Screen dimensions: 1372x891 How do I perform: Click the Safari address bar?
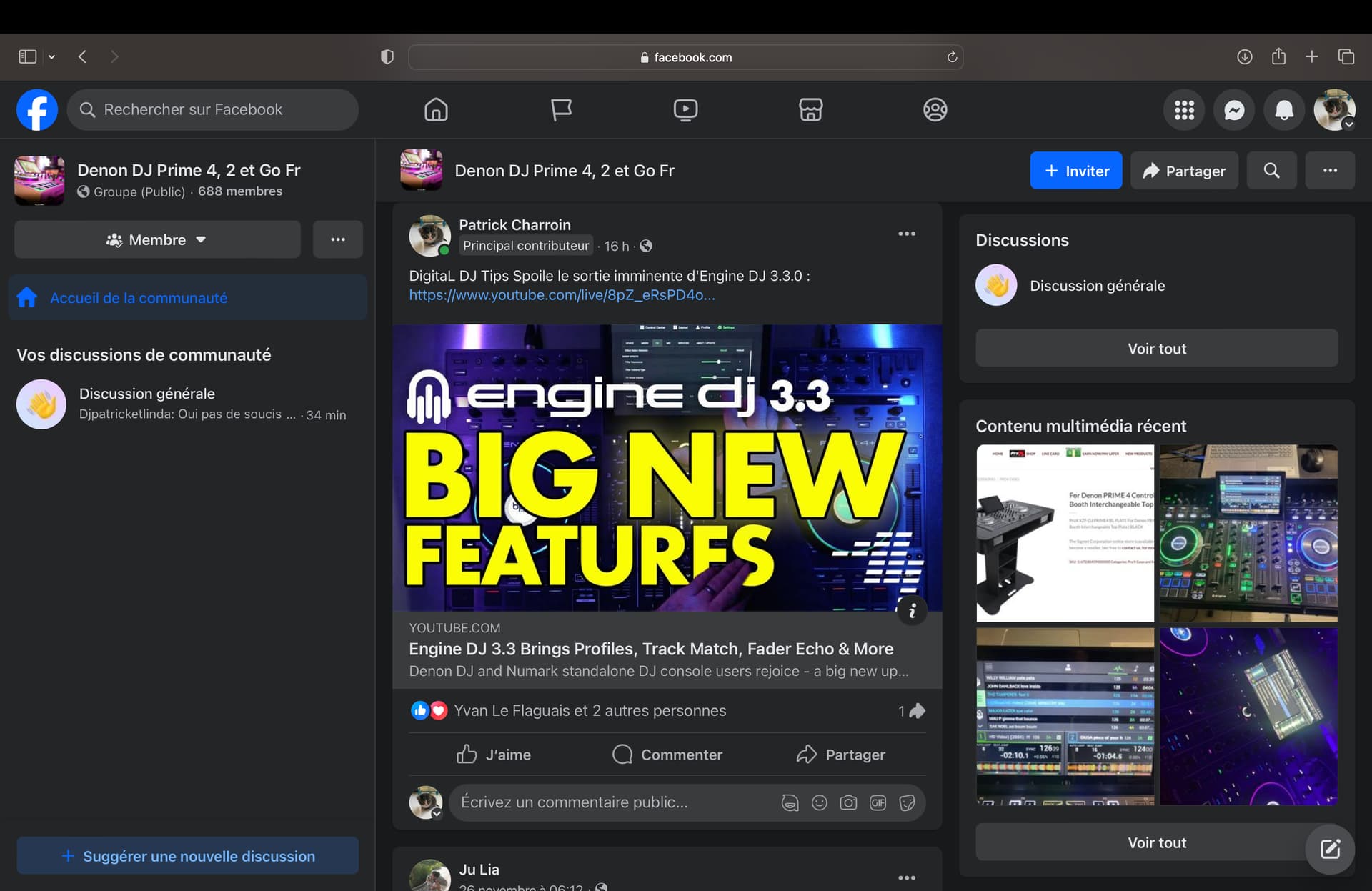point(685,56)
